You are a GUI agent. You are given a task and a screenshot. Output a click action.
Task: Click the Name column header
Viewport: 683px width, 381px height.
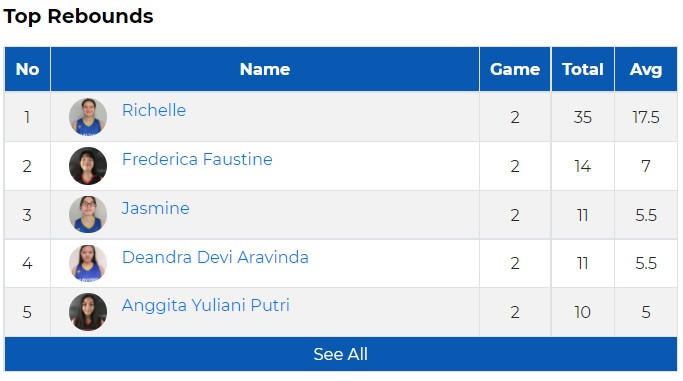[x=265, y=69]
